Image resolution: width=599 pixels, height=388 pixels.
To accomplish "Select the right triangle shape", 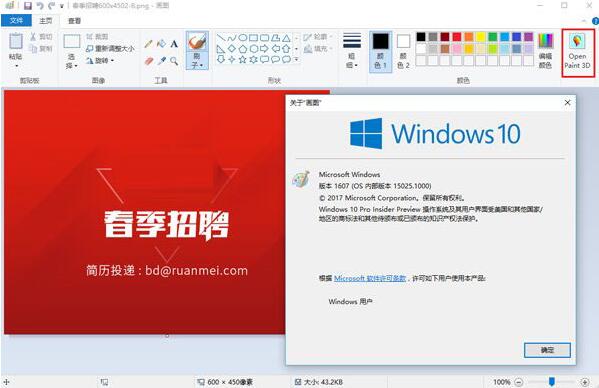I will click(220, 49).
